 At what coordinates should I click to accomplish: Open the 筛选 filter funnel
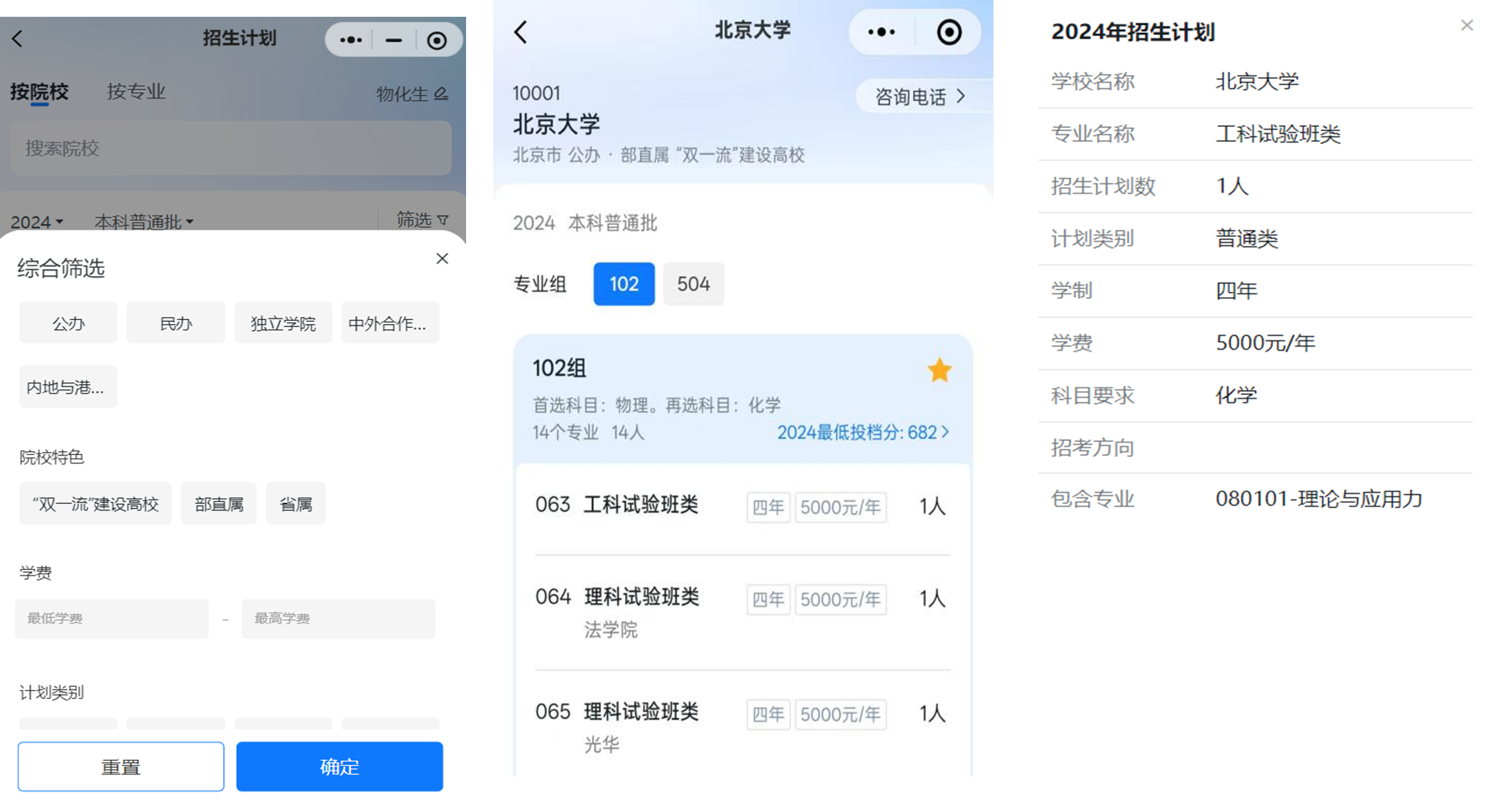[x=422, y=220]
